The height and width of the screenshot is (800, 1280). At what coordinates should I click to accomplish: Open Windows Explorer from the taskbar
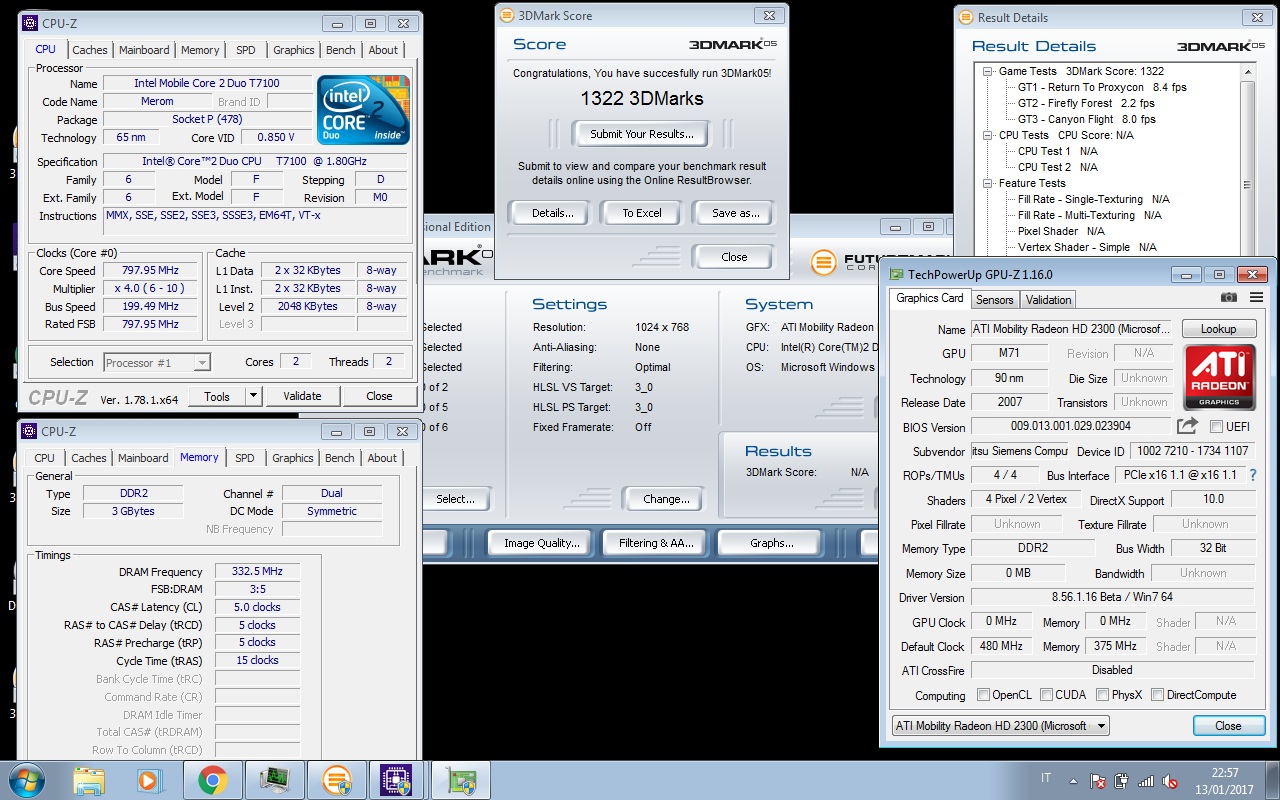[89, 779]
